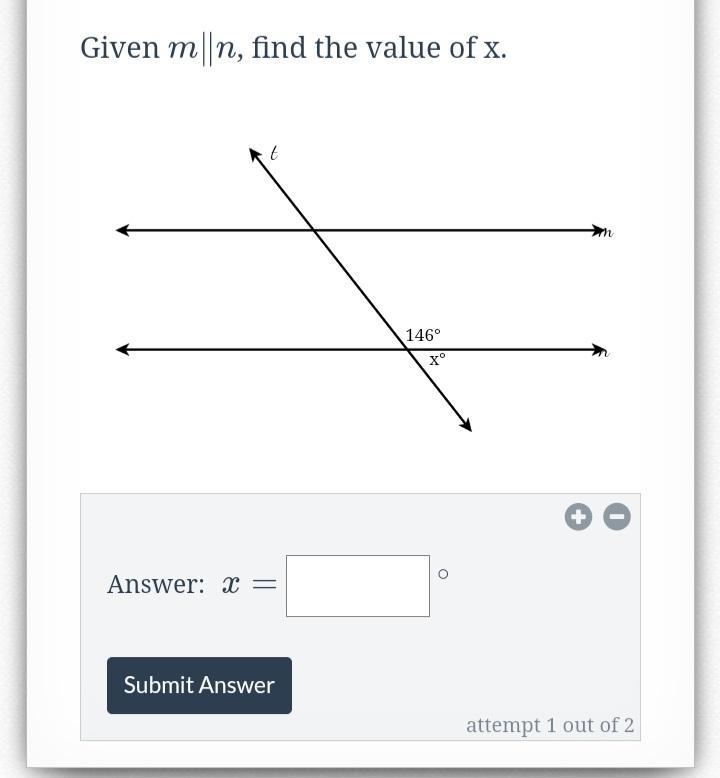720x778 pixels.
Task: Click left arrowhead of the upper line
Action: (x=122, y=230)
